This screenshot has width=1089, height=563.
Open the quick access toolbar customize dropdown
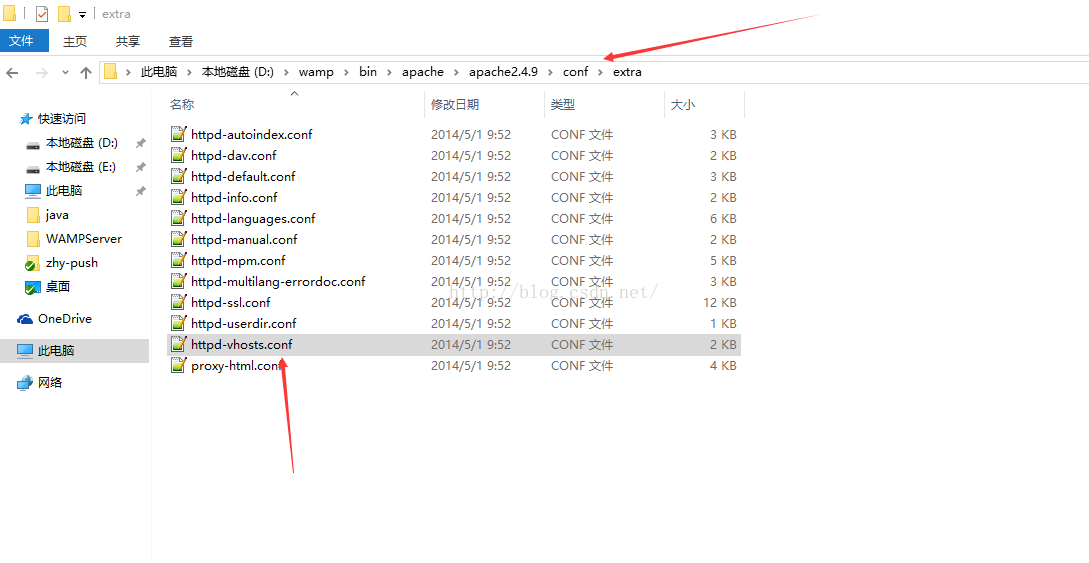coord(82,15)
